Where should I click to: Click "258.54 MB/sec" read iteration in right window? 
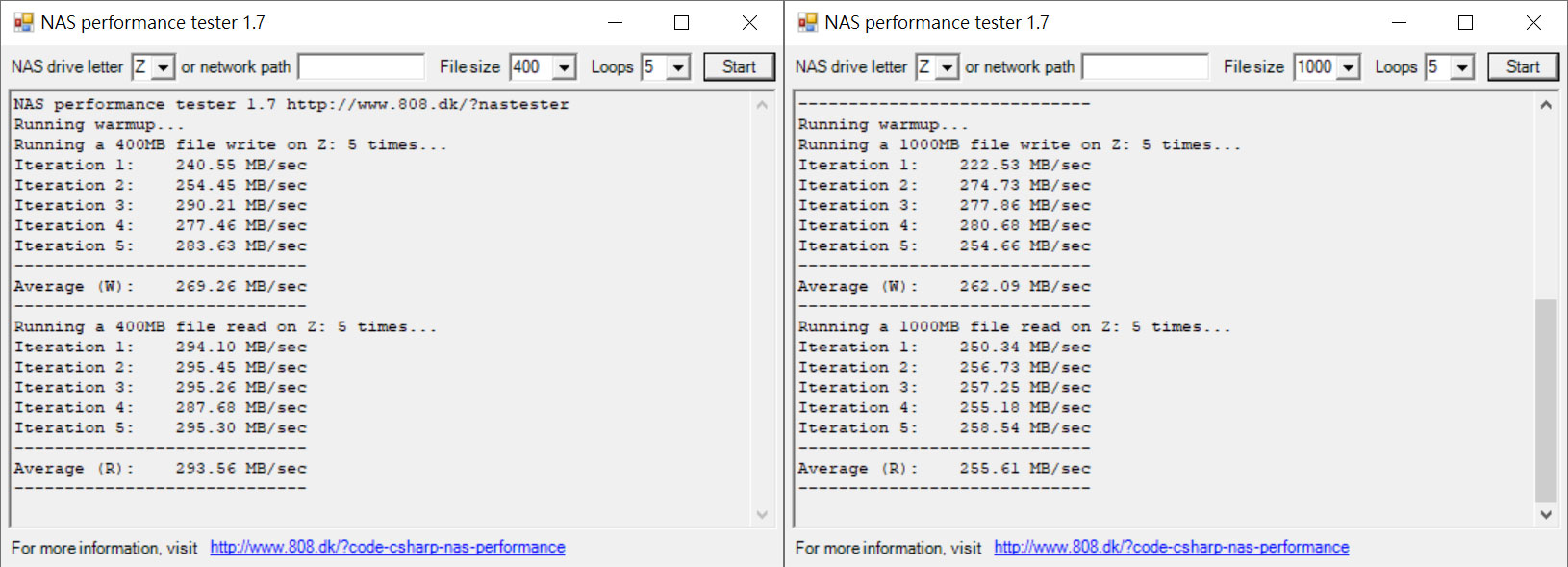pyautogui.click(x=1024, y=427)
